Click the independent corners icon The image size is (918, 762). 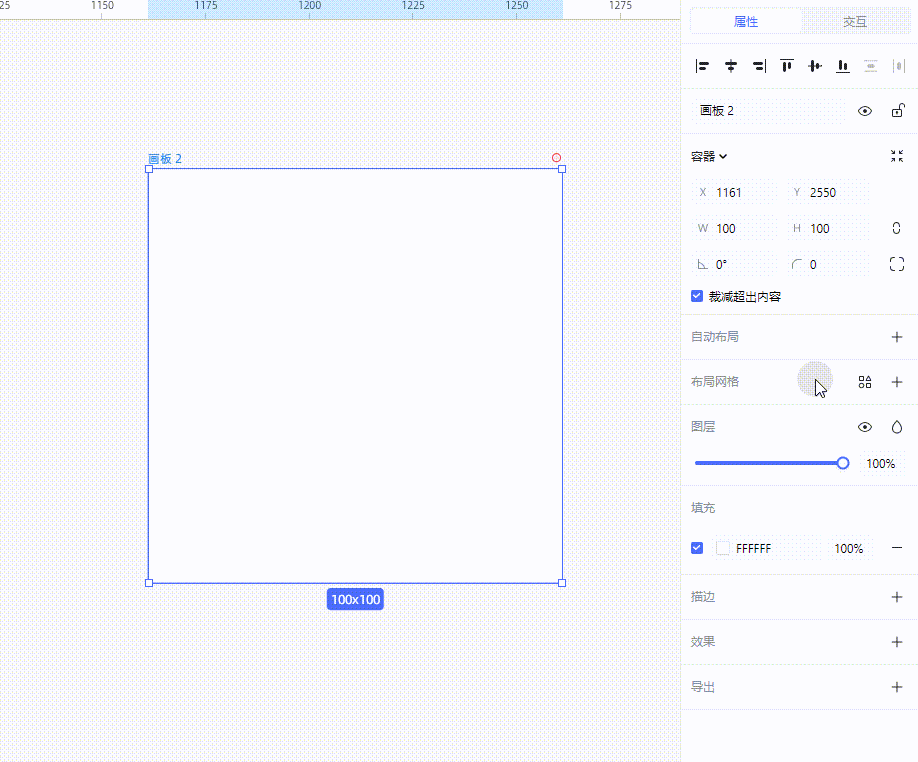(897, 264)
